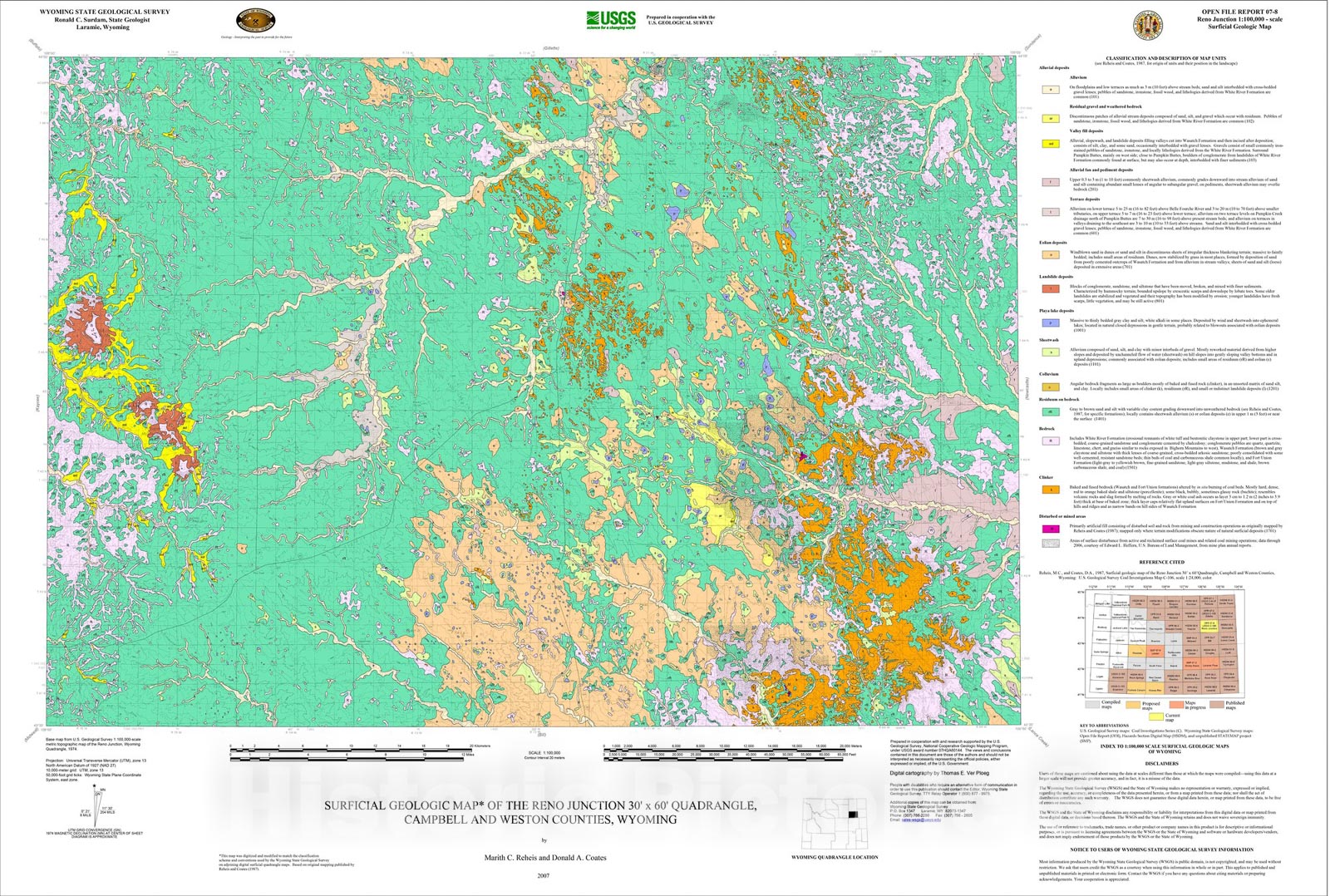Select the Residuum on bedrock green swatch
Image resolution: width=1330 pixels, height=896 pixels.
pyautogui.click(x=1051, y=411)
